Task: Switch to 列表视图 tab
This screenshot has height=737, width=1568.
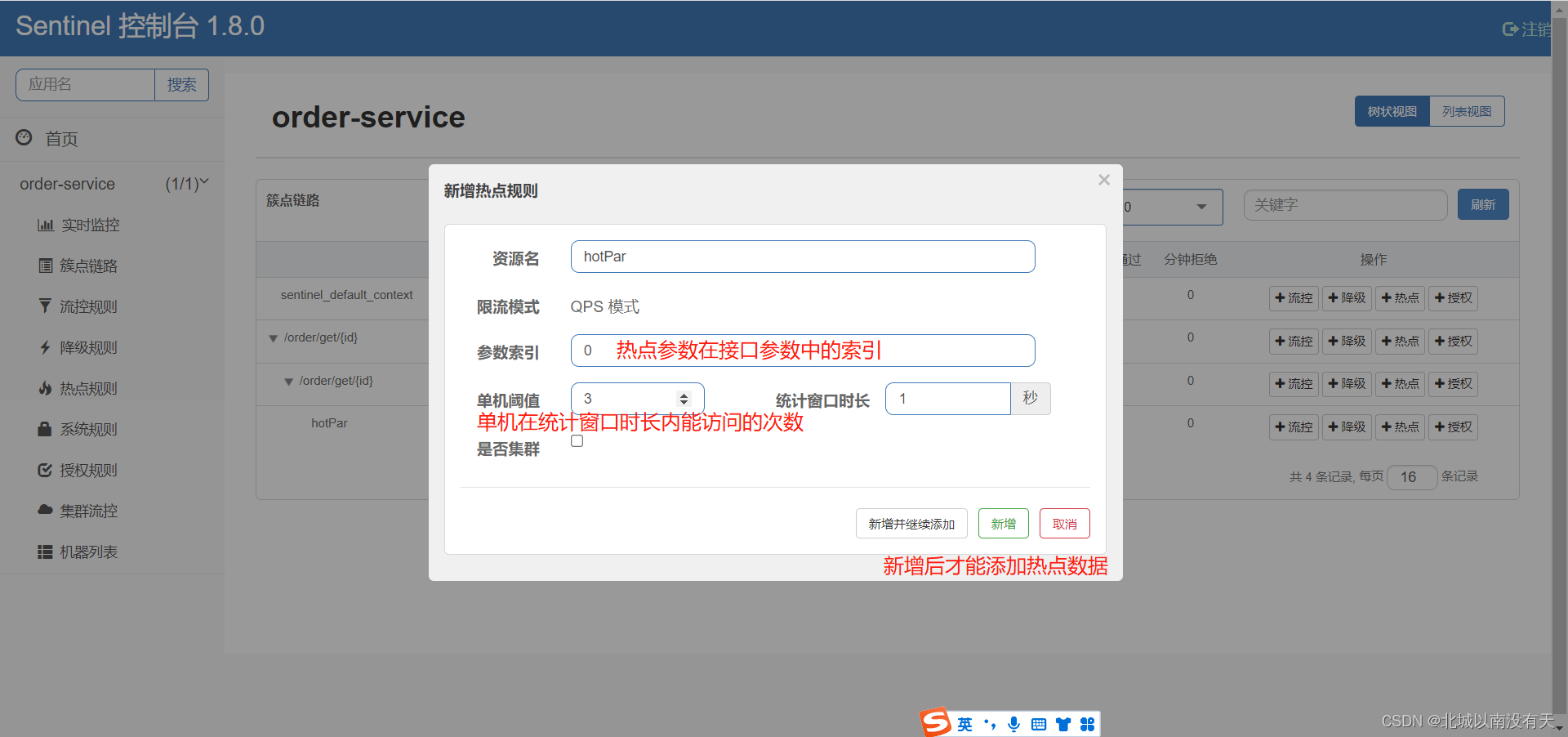Action: pos(1467,111)
